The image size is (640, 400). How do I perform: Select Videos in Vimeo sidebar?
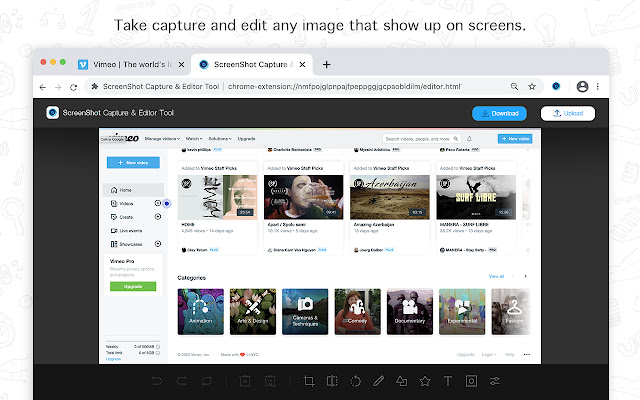point(127,203)
